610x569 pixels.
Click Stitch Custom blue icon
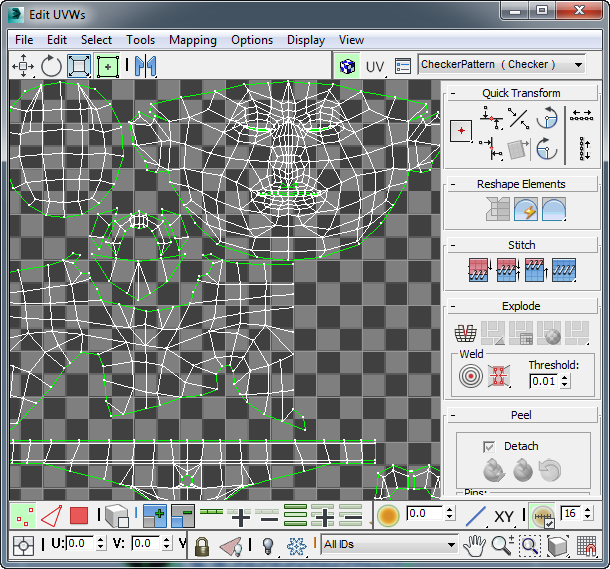(x=564, y=270)
